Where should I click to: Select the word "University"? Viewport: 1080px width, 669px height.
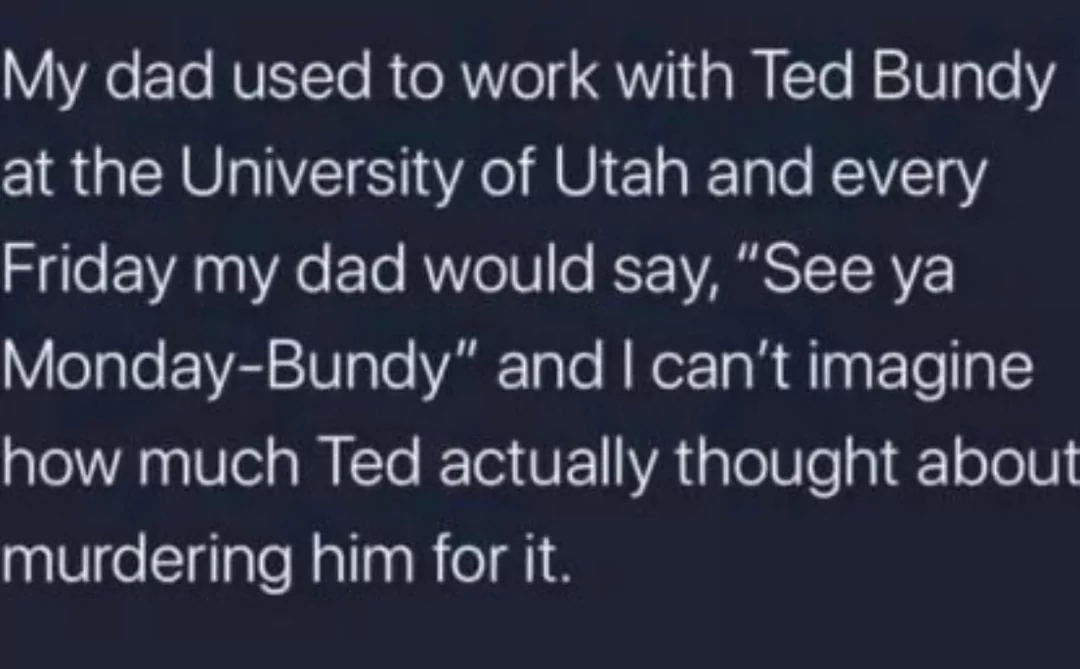321,176
